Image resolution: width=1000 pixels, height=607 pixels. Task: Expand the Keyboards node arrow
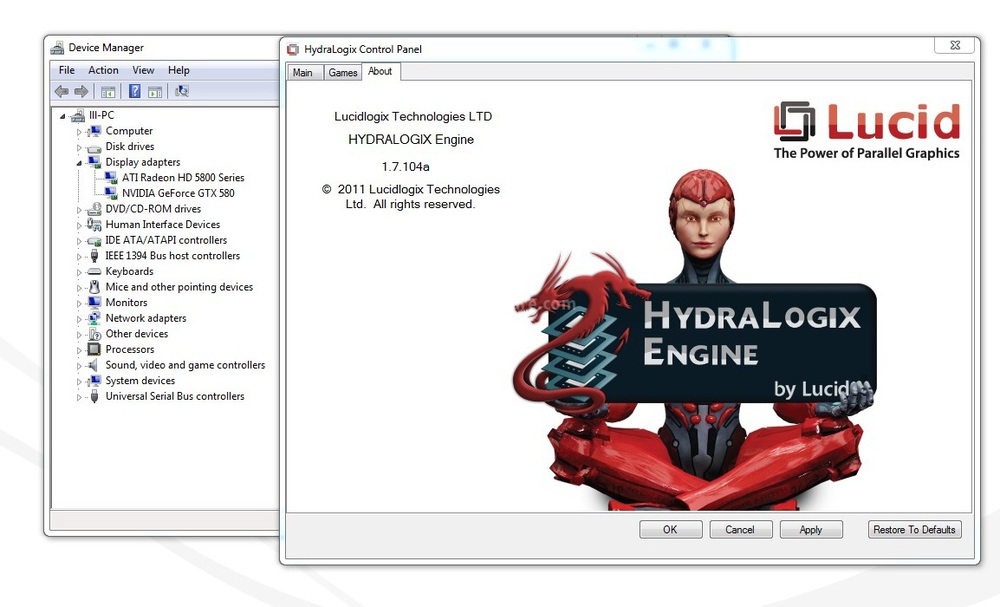pyautogui.click(x=79, y=272)
